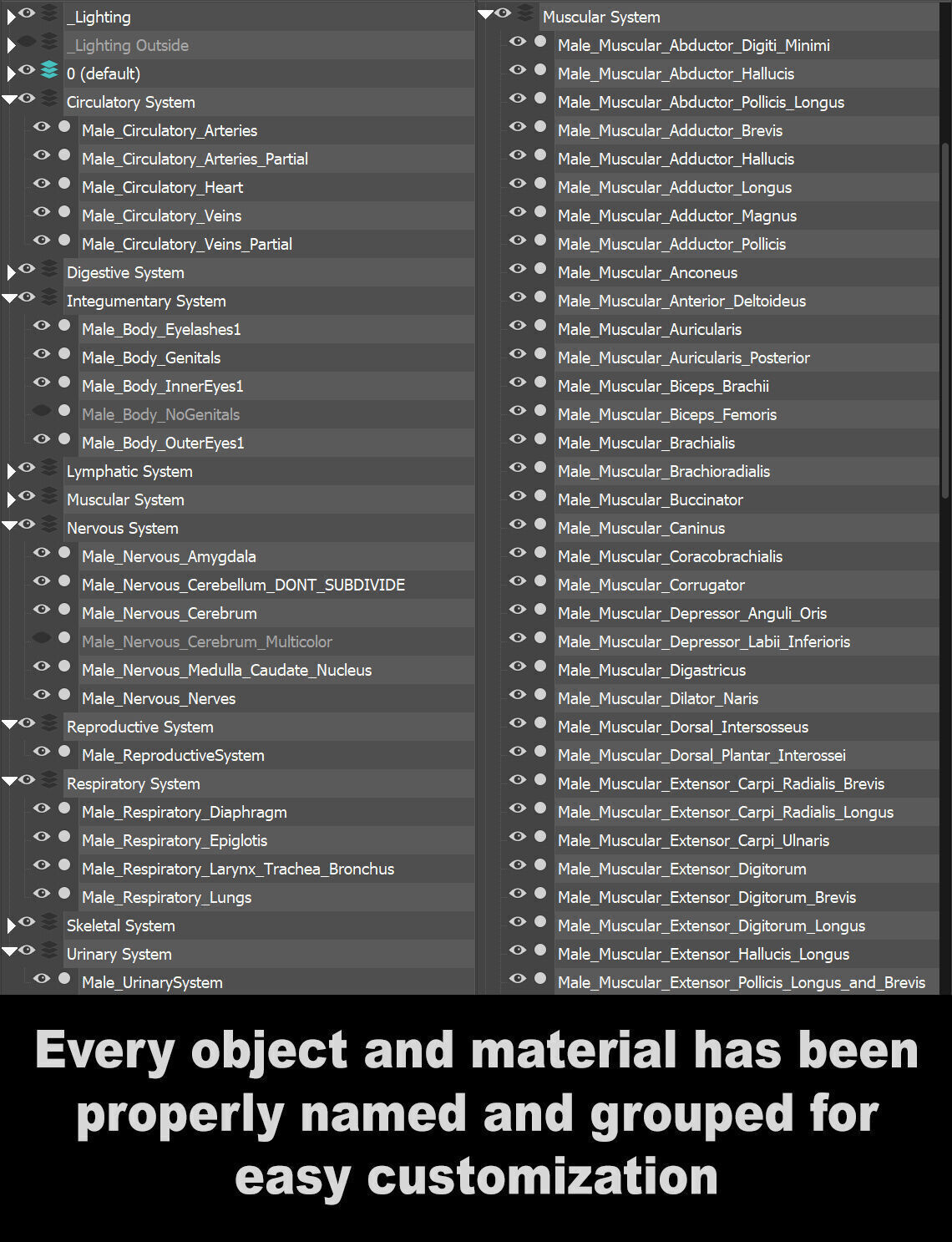Collapse the Circulatory System layer

coord(9,100)
